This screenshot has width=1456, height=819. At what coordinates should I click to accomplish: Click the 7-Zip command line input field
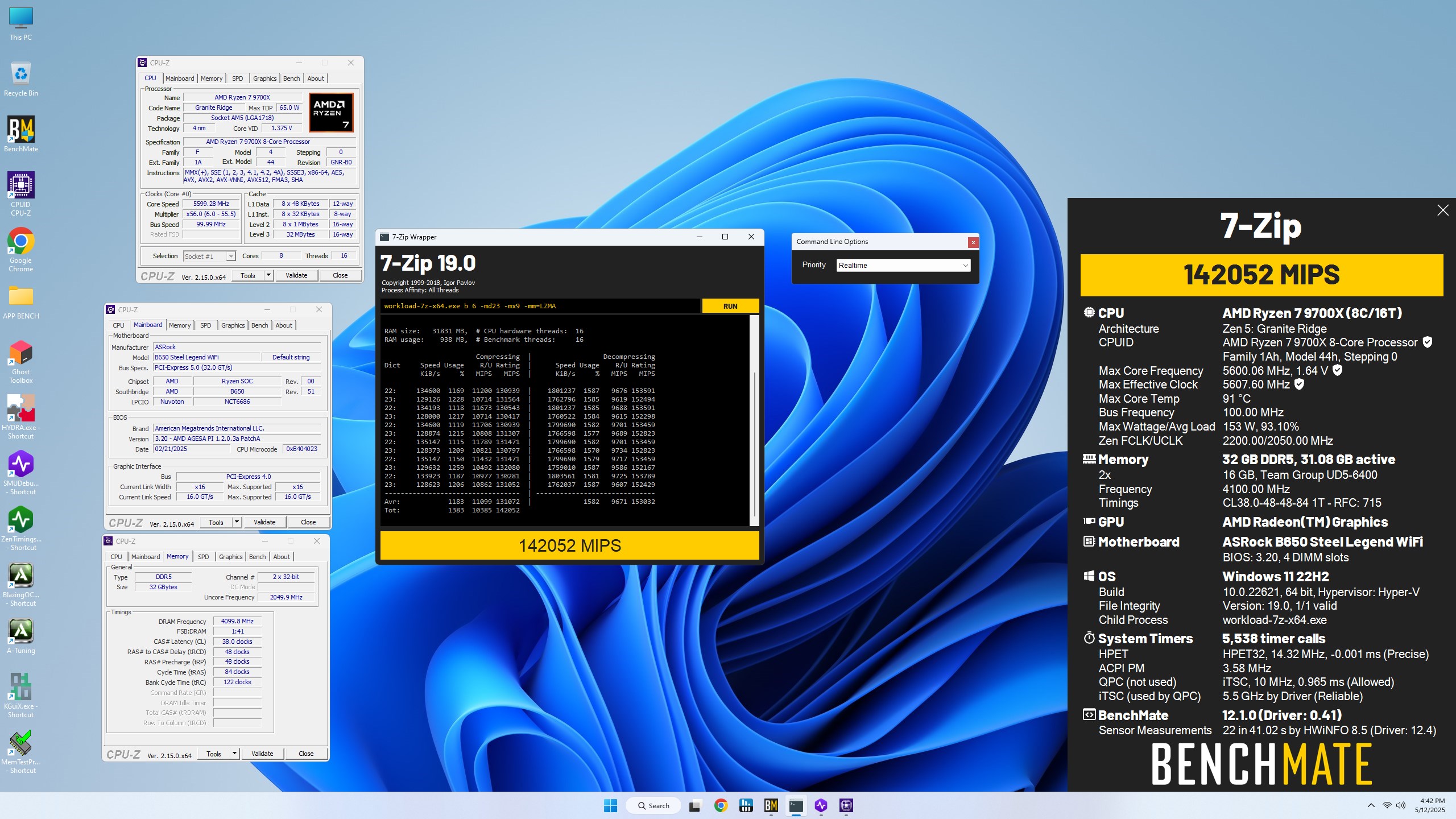pyautogui.click(x=540, y=306)
